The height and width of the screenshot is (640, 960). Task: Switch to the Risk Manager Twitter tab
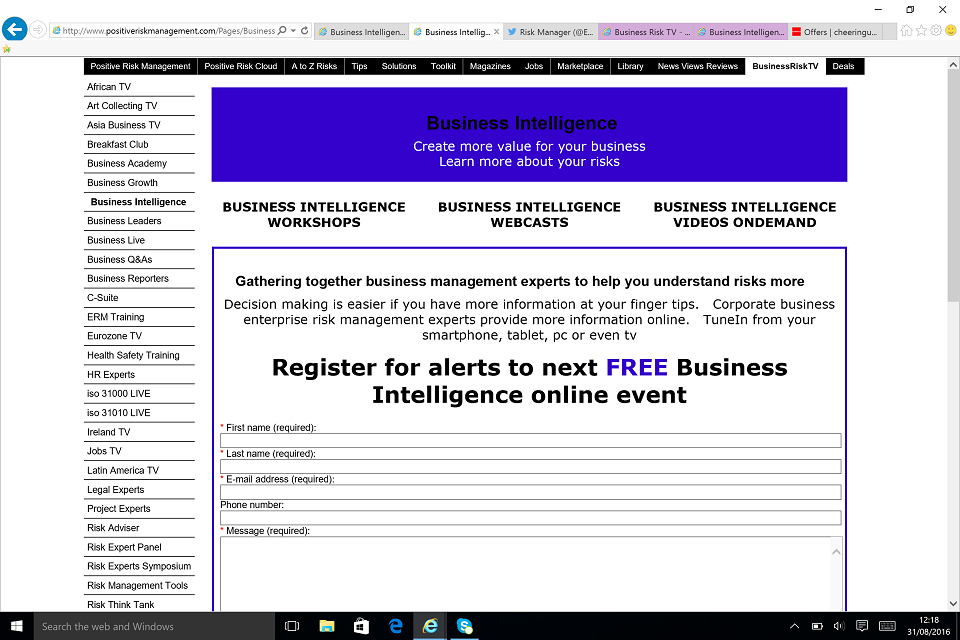[550, 32]
